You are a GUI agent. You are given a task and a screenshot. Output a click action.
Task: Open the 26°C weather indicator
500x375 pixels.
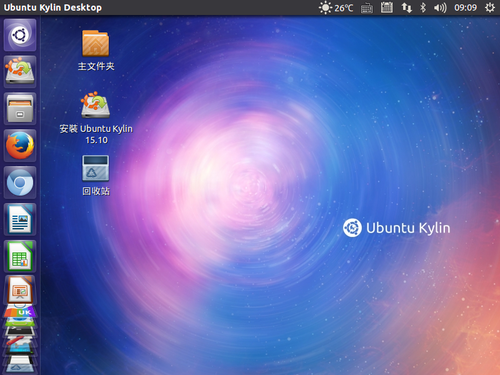coord(336,7)
